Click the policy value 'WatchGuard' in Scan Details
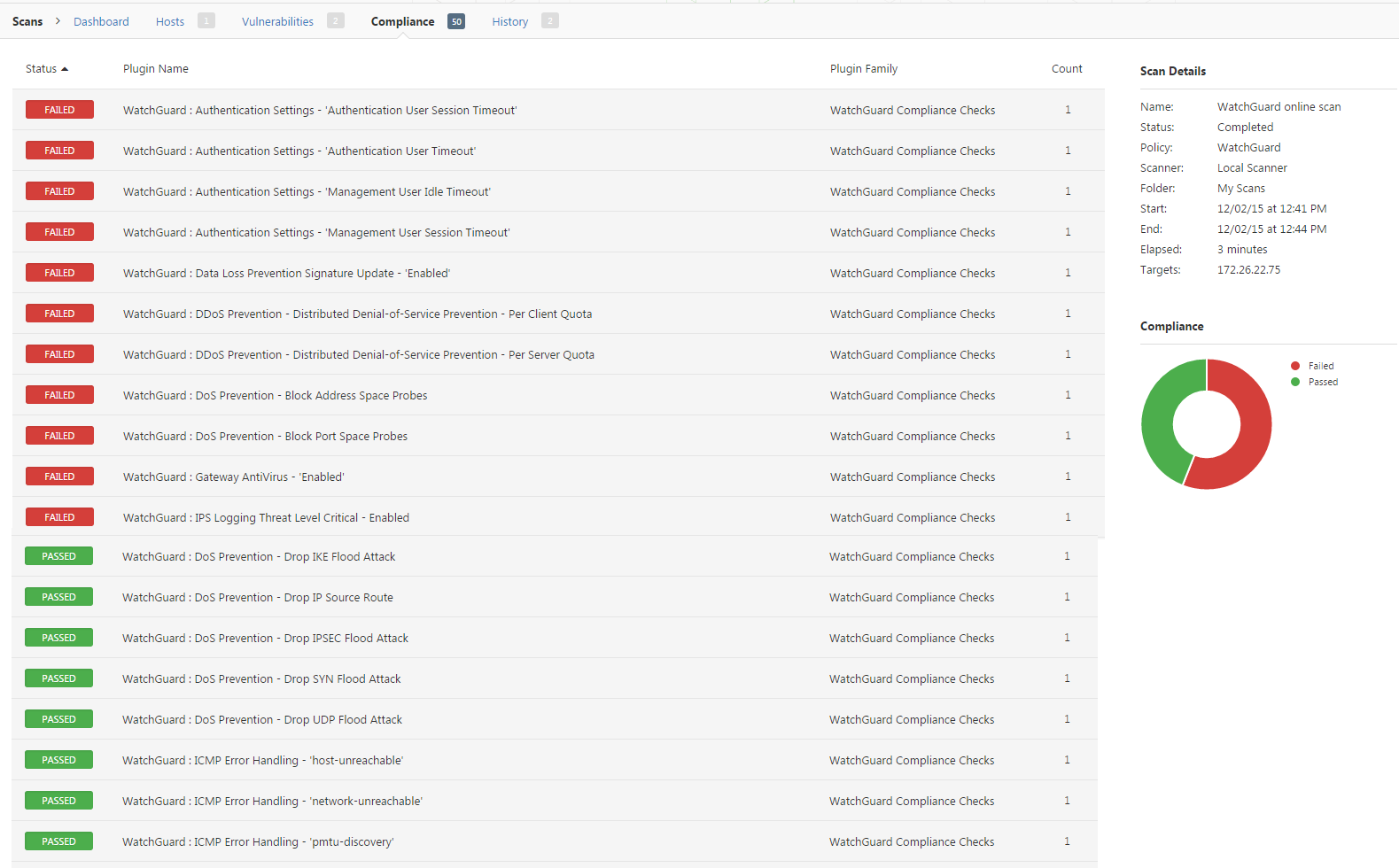Viewport: 1399px width, 868px height. coord(1248,147)
